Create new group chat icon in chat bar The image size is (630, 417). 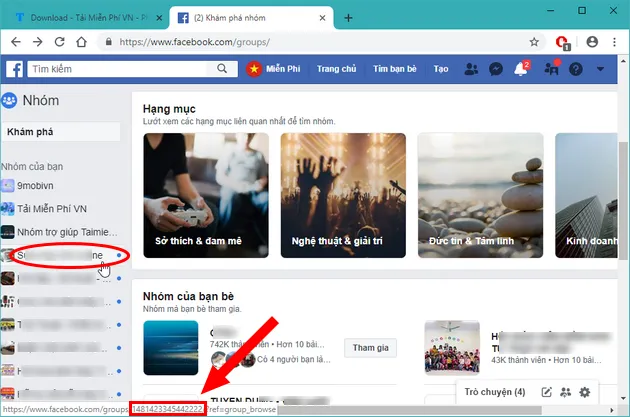click(x=566, y=392)
